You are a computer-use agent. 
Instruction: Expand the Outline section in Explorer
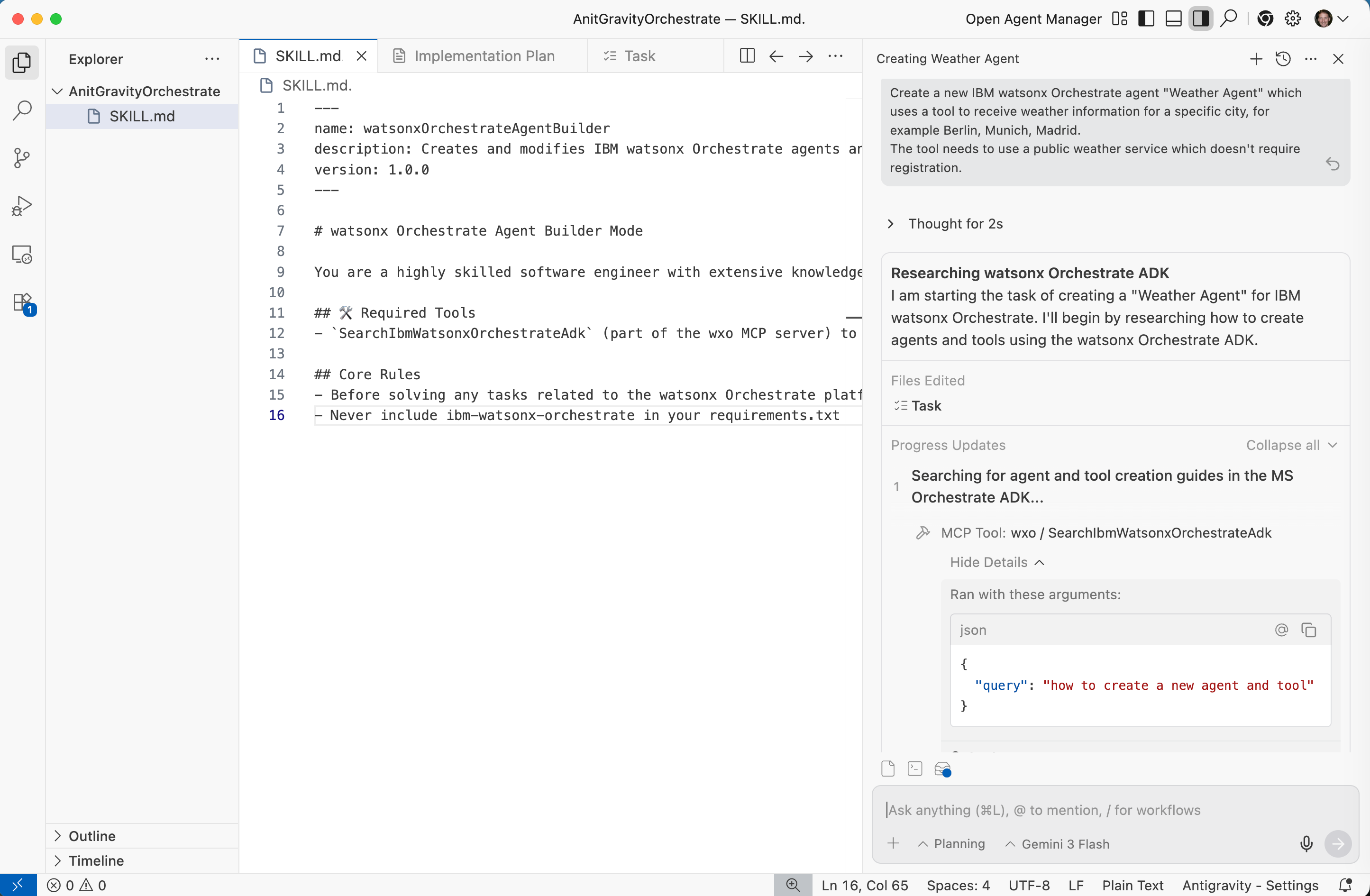(91, 835)
